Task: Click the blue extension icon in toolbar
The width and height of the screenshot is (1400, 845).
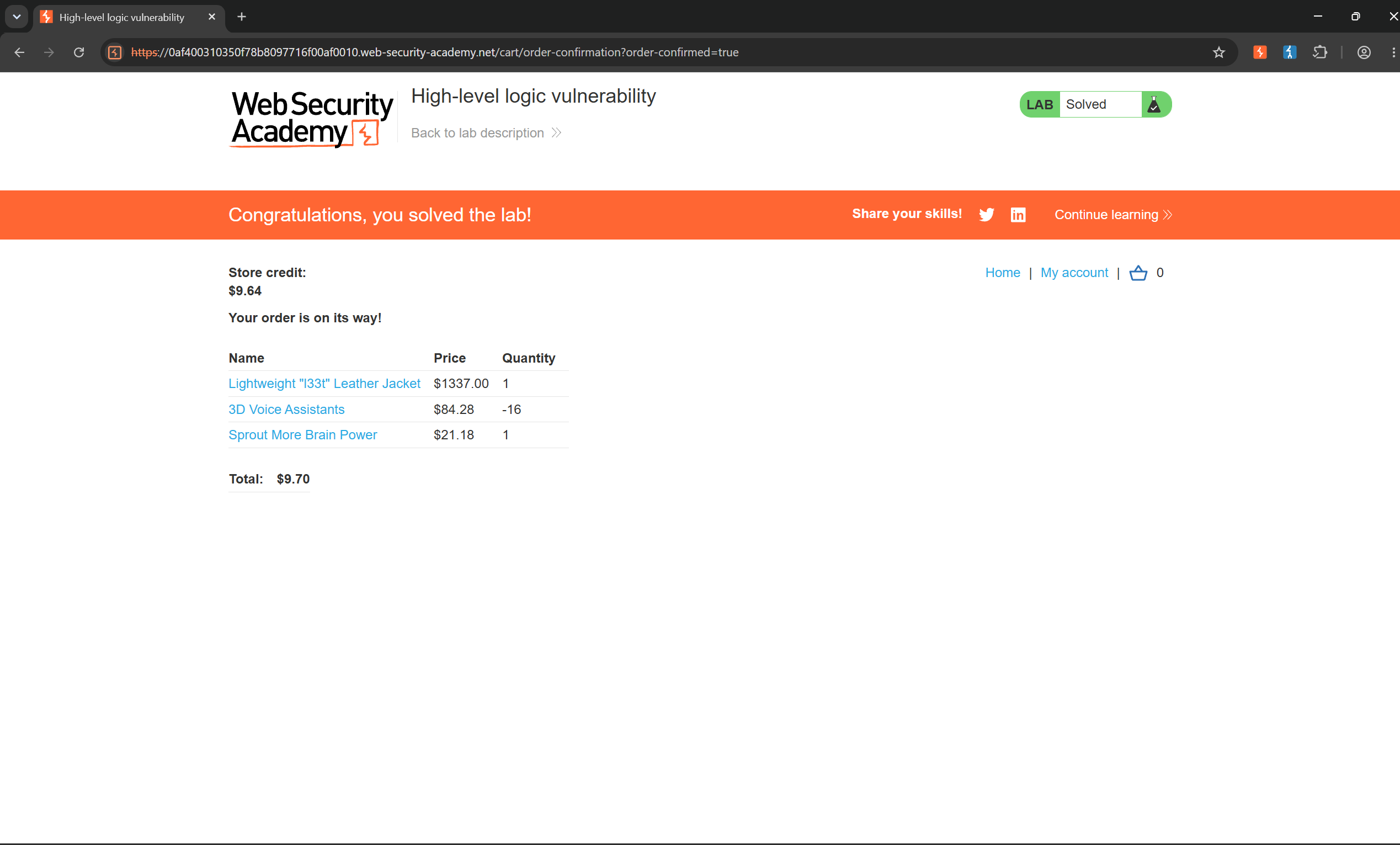Action: 1289,52
